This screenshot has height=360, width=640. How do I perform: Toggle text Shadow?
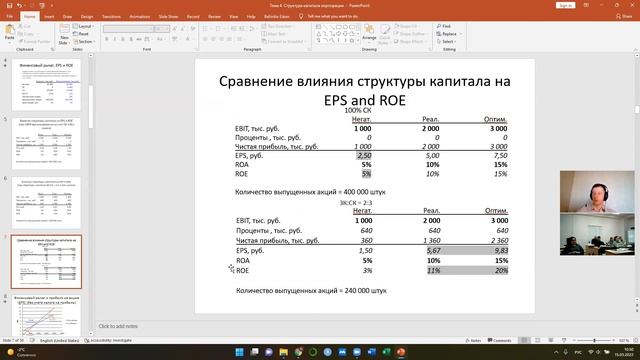[131, 39]
